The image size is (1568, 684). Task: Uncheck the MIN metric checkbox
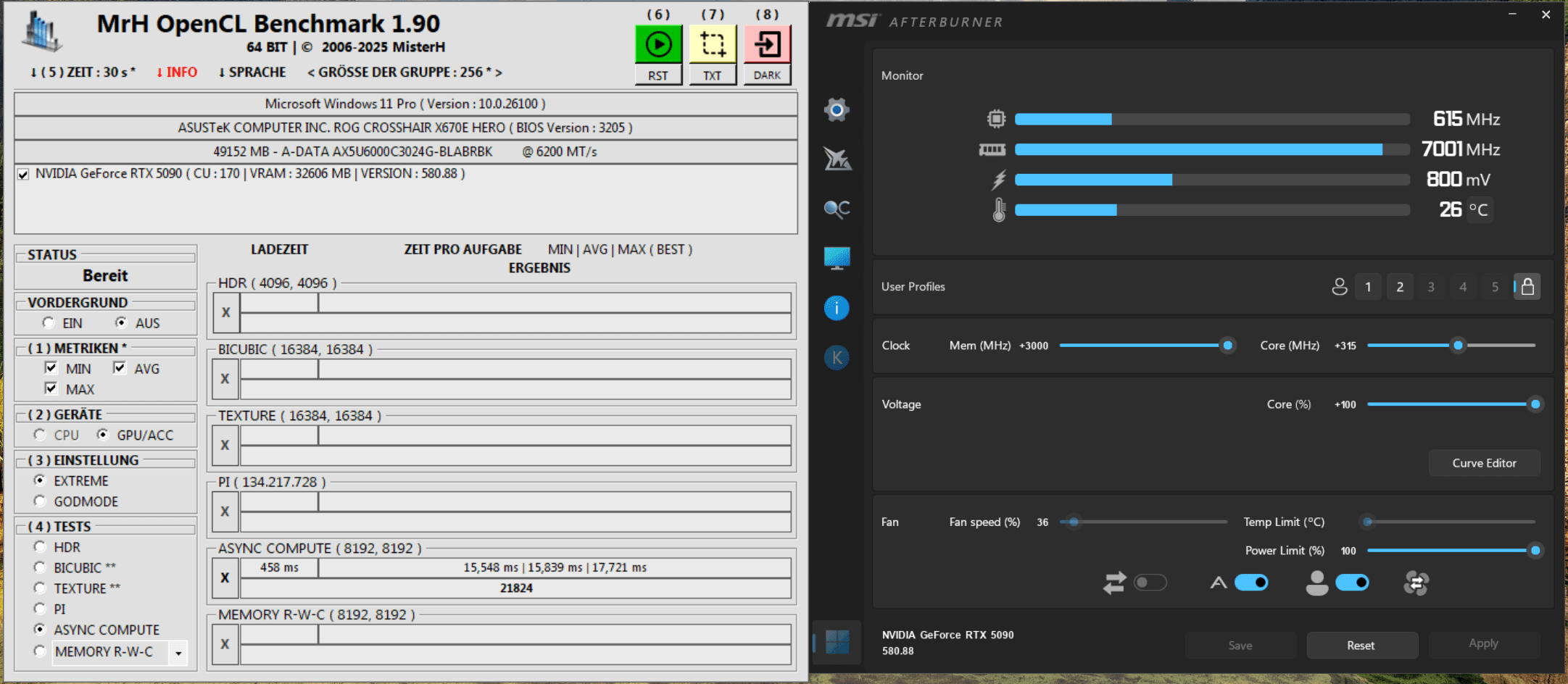pos(51,368)
